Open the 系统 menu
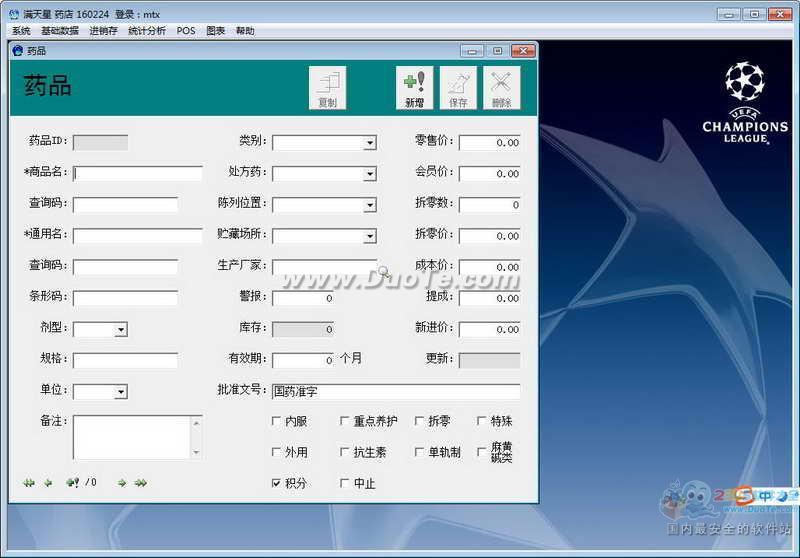 (21, 31)
